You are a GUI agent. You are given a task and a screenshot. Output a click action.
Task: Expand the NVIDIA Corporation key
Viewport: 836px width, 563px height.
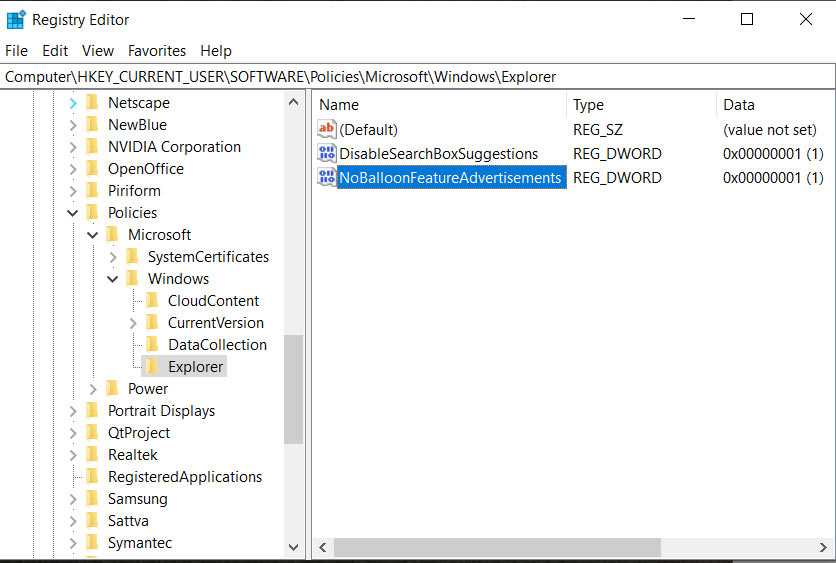tap(73, 147)
